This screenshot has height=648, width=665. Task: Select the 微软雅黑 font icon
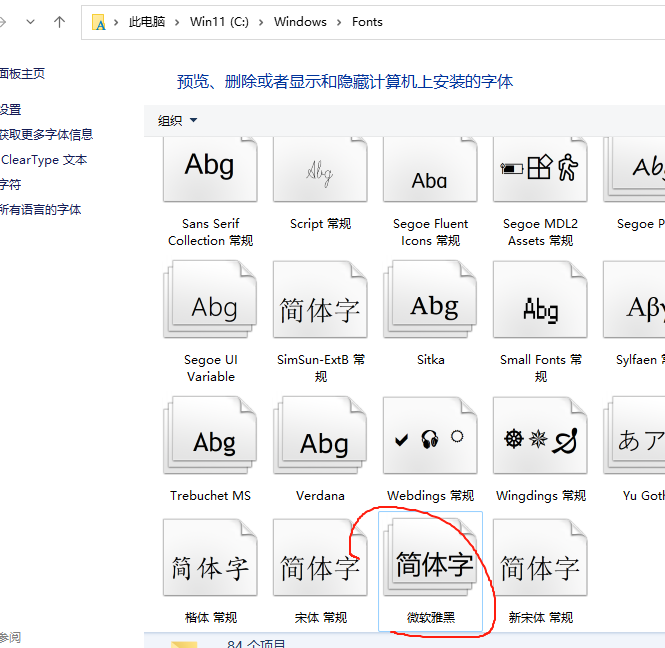coord(431,566)
